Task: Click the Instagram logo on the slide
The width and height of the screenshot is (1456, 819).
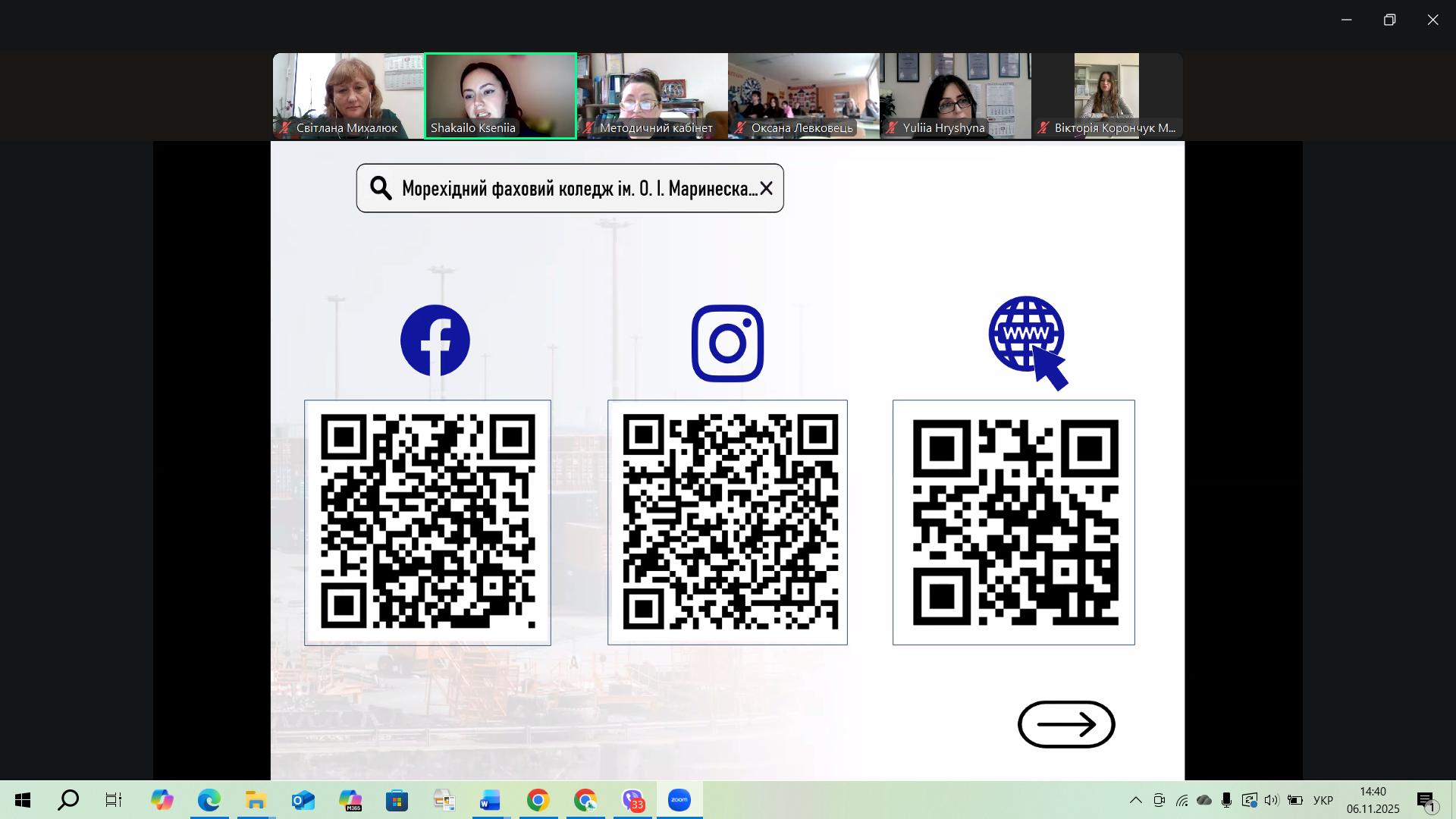Action: click(727, 344)
